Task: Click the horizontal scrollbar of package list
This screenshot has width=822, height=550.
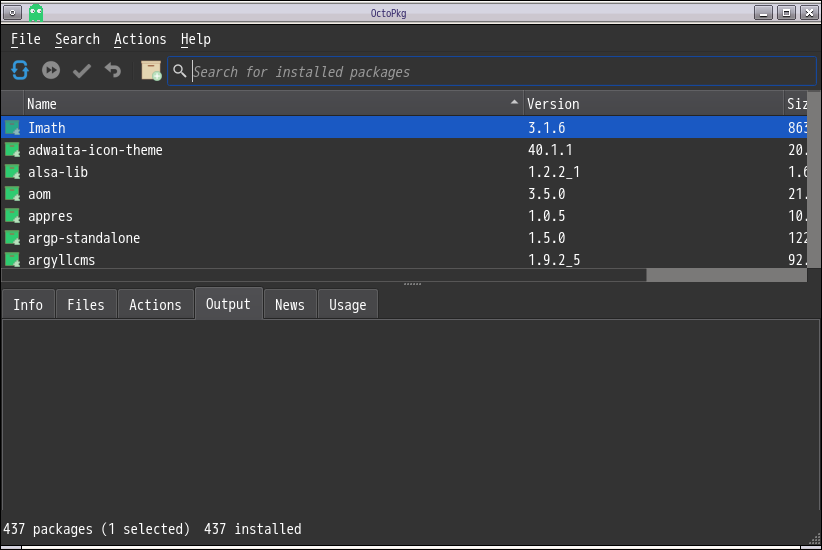Action: pyautogui.click(x=404, y=275)
